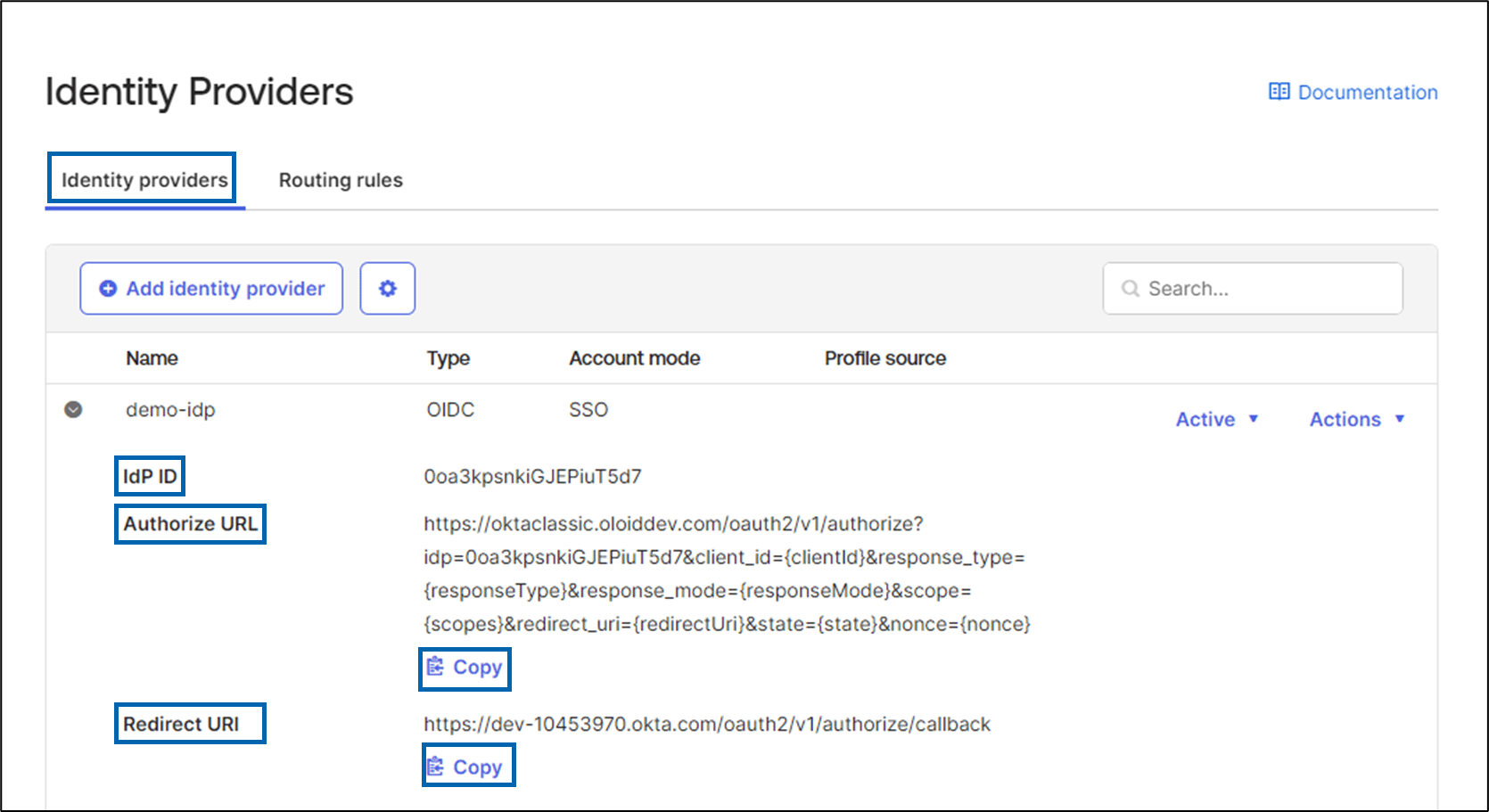
Task: Open the Active status dropdown
Action: [x=1217, y=419]
